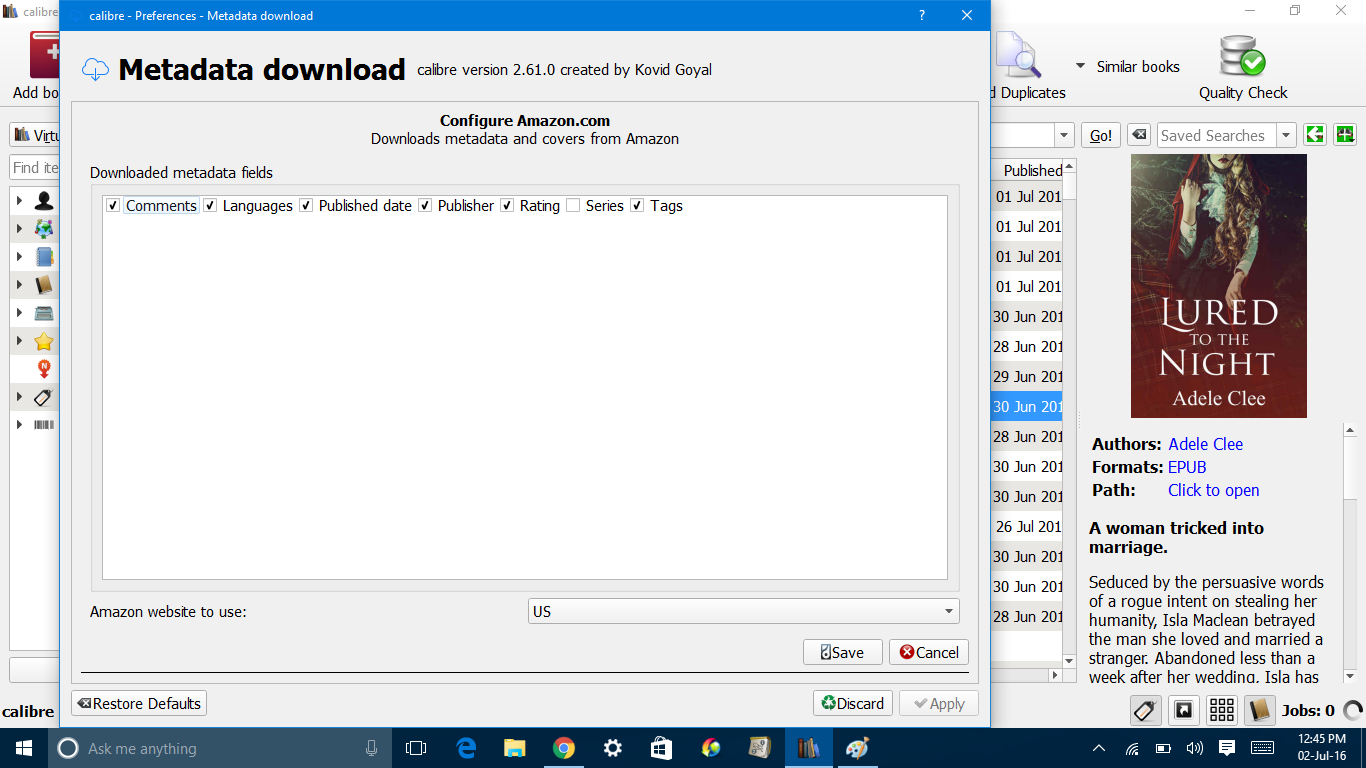Image resolution: width=1366 pixels, height=768 pixels.
Task: Toggle the Cover Grid icon in status bar
Action: coord(1222,710)
